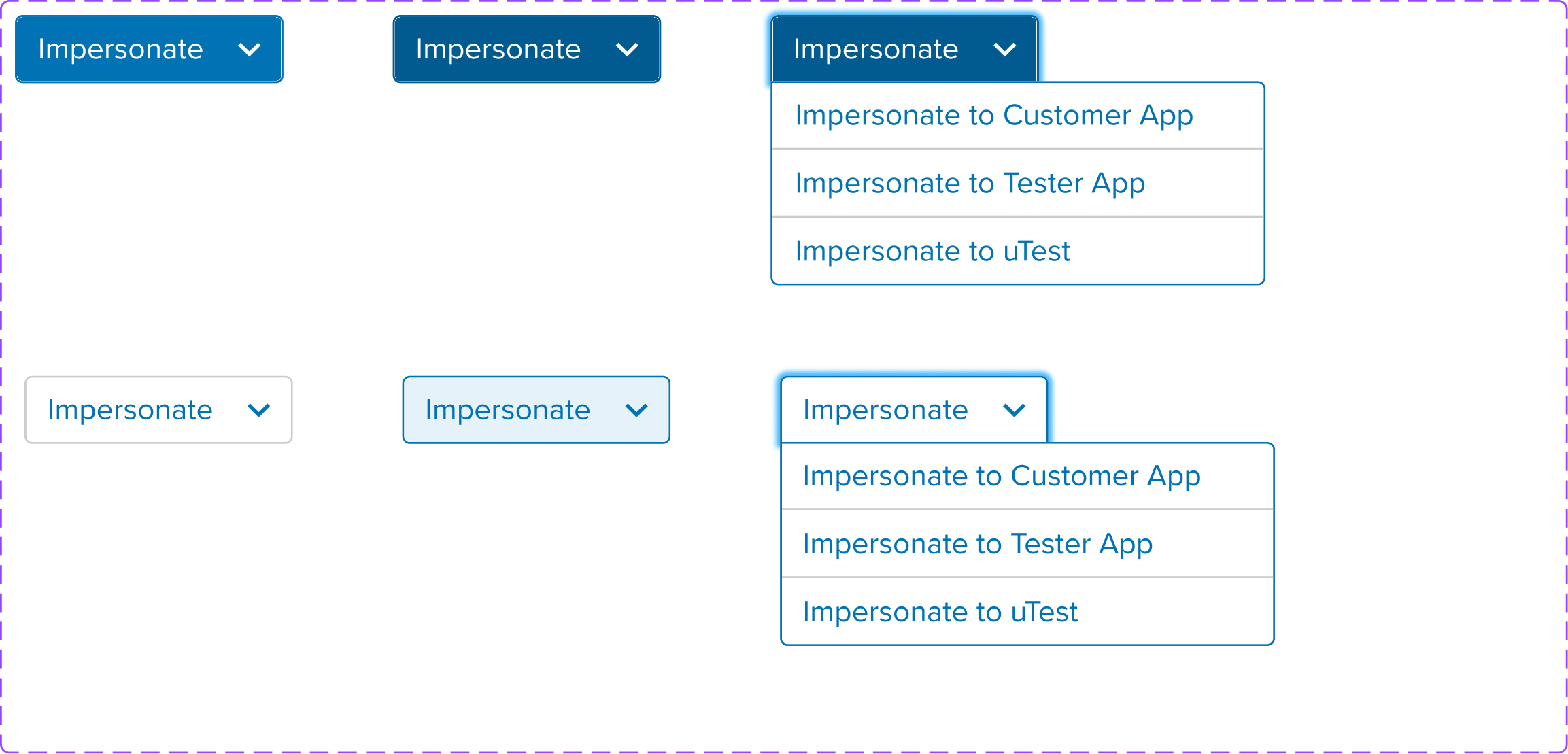Open the white outlined Impersonate dropdown
The image size is (1568, 754).
click(x=158, y=410)
